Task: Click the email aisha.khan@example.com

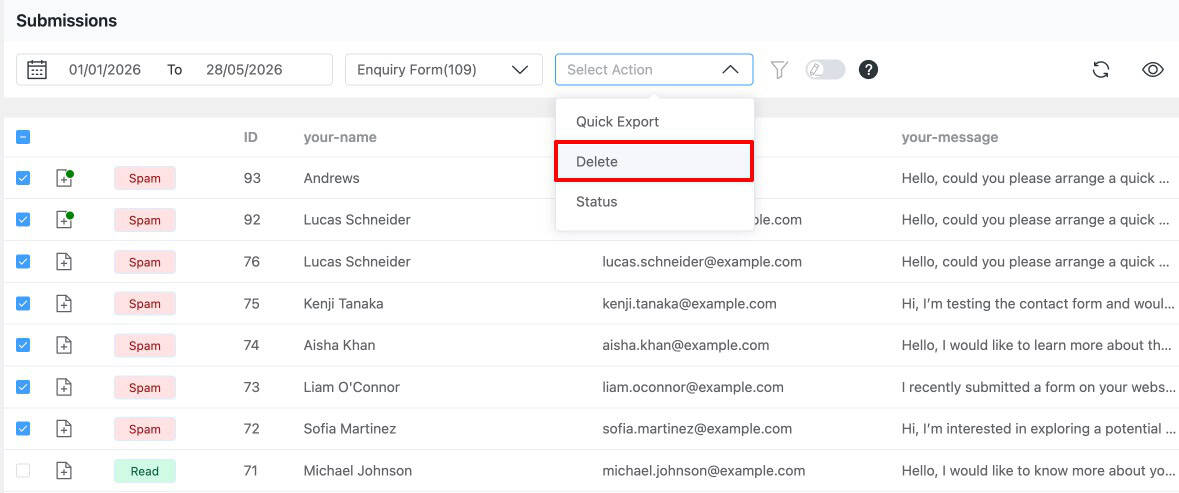Action: 686,346
